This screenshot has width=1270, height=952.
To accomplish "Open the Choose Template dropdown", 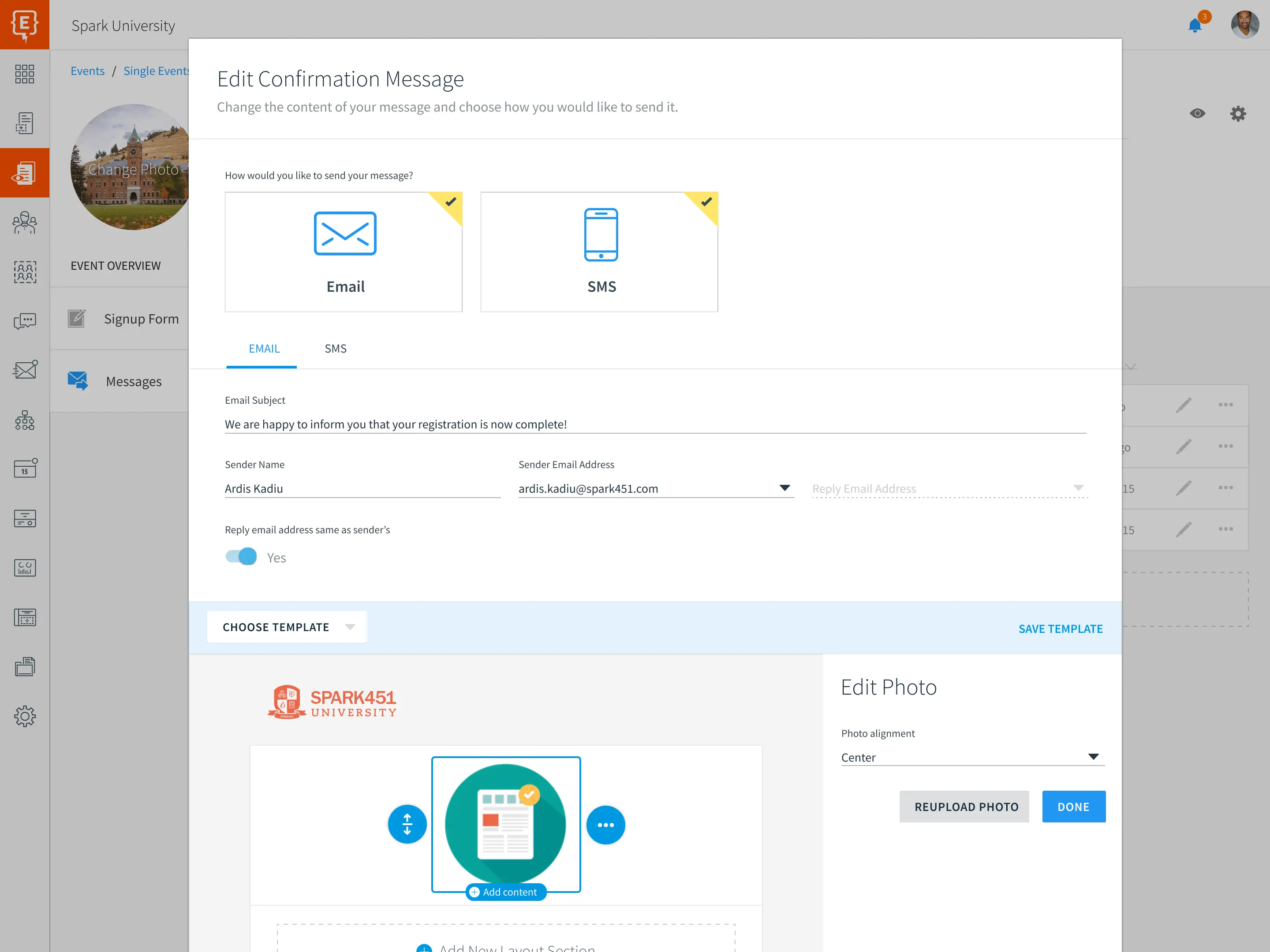I will click(x=287, y=627).
